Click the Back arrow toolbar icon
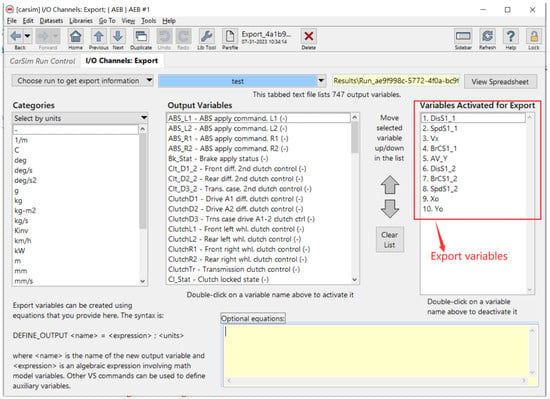The image size is (550, 399). click(x=15, y=36)
